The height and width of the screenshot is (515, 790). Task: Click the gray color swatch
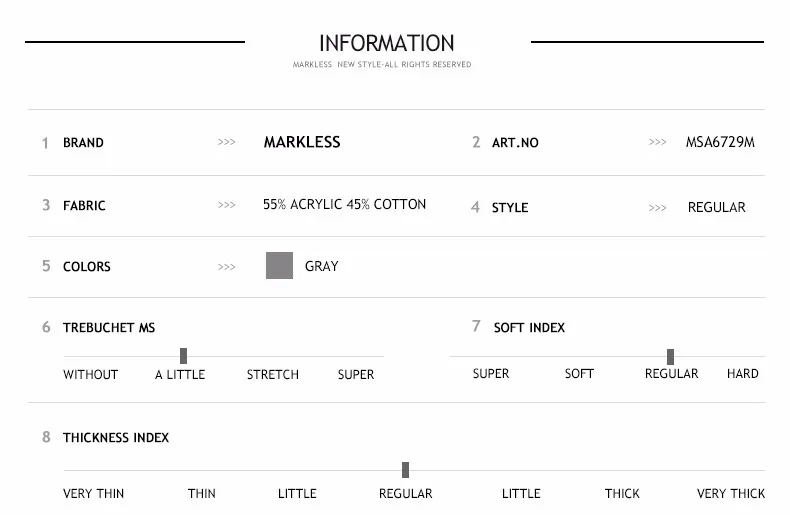point(279,266)
